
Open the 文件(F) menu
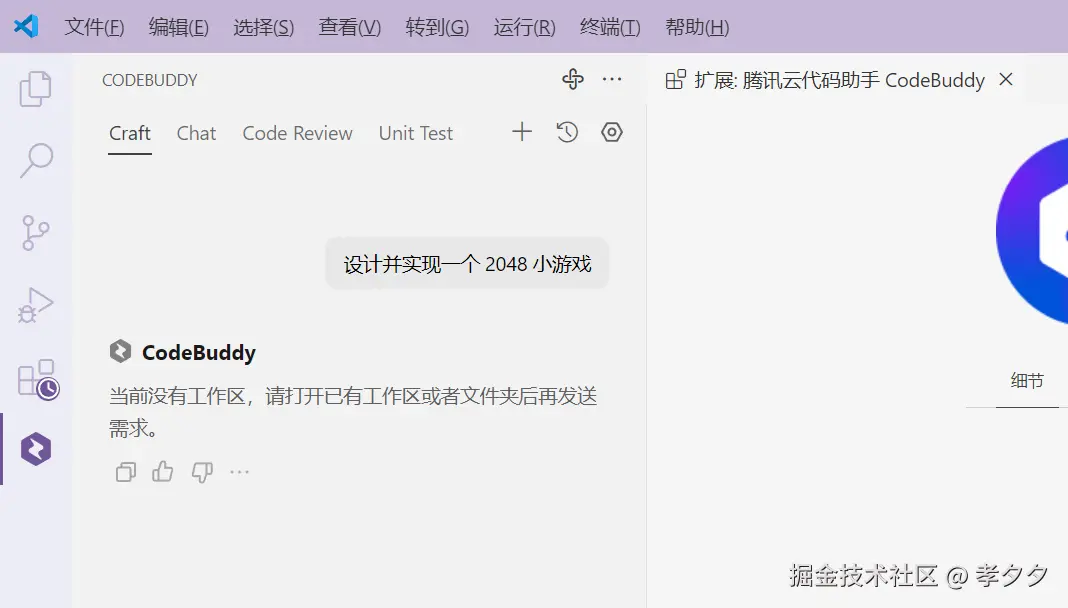[x=94, y=27]
